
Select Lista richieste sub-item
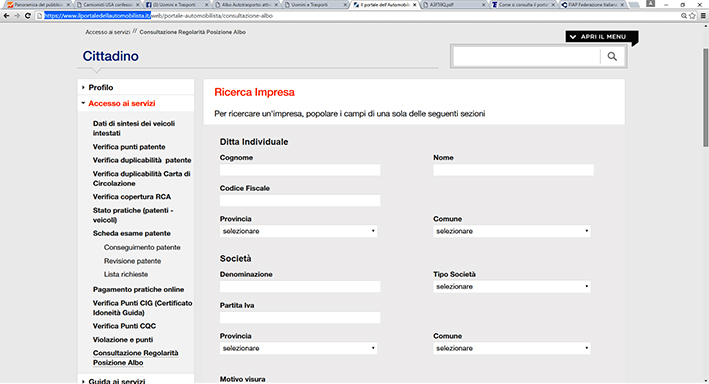[126, 274]
